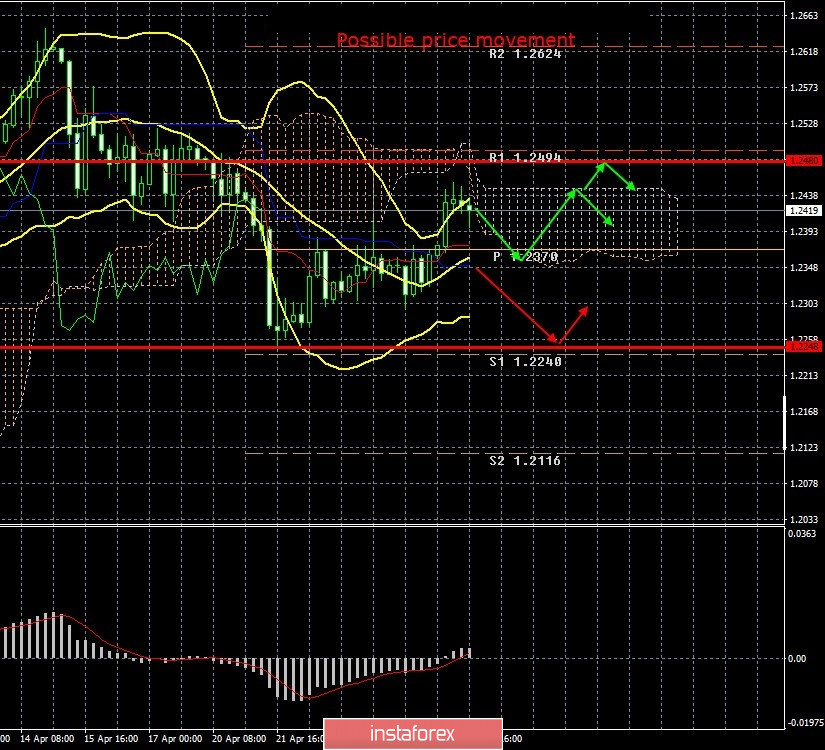Click the 0.0363 indicator scale value
This screenshot has width=825, height=750.
tap(802, 534)
